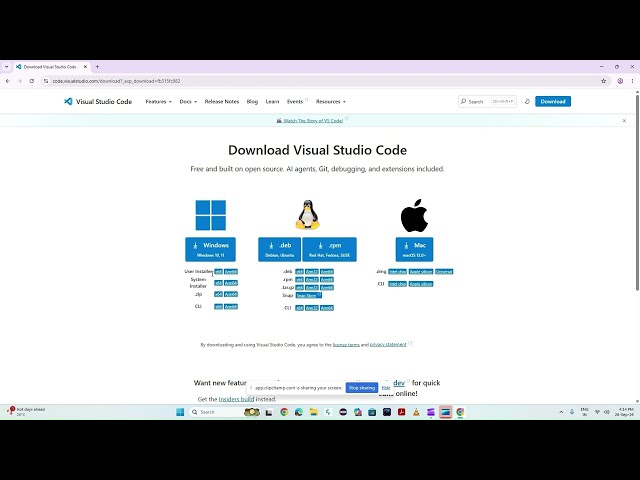Viewport: 640px width, 480px height.
Task: Open Chrome three-dot menu
Action: click(632, 81)
